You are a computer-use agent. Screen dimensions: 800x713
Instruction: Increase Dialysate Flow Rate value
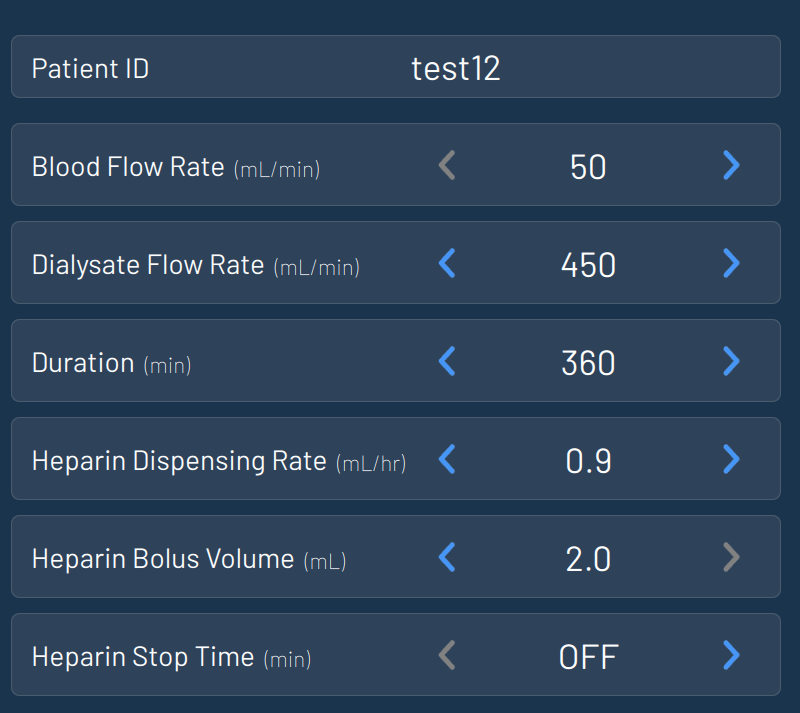(x=731, y=263)
